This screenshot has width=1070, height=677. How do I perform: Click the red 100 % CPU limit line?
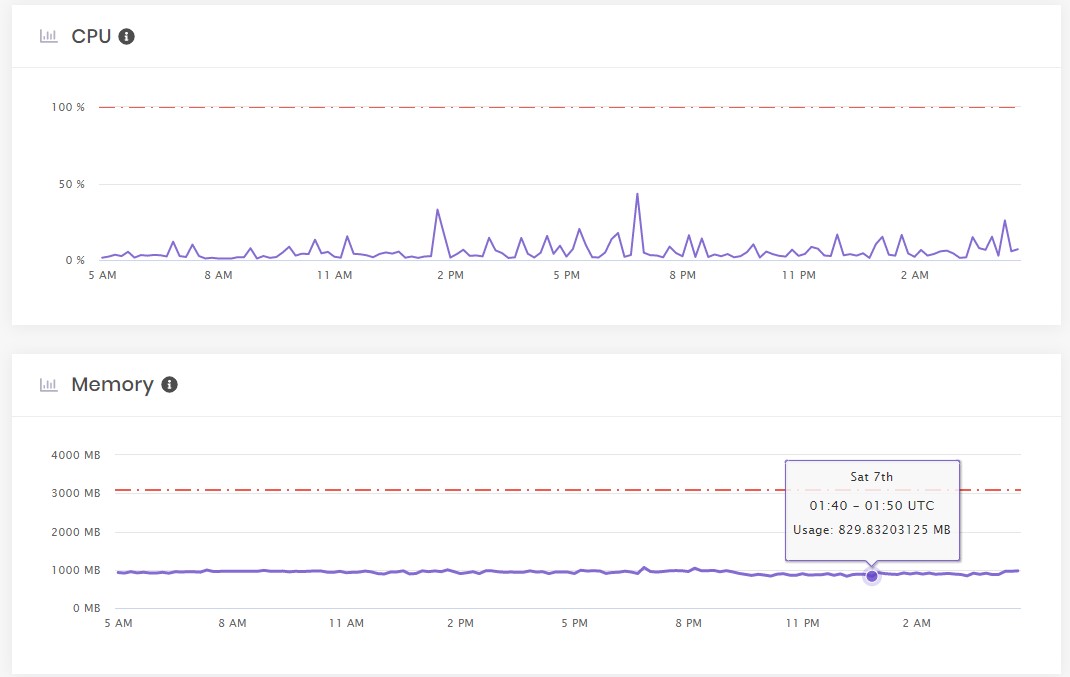tap(560, 107)
